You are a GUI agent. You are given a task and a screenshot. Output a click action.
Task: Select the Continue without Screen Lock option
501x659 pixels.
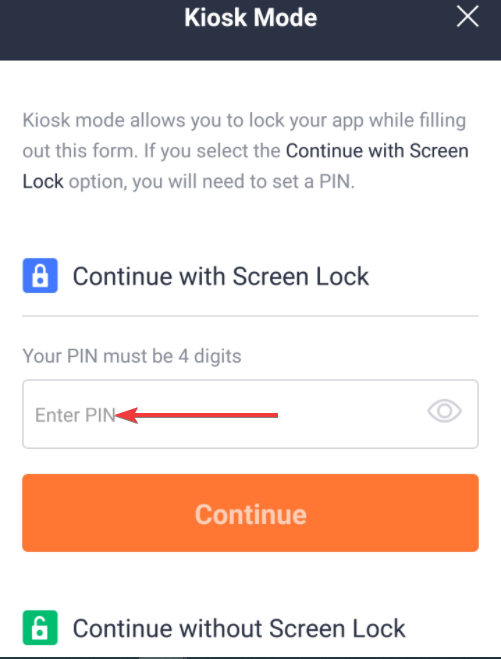(x=239, y=628)
